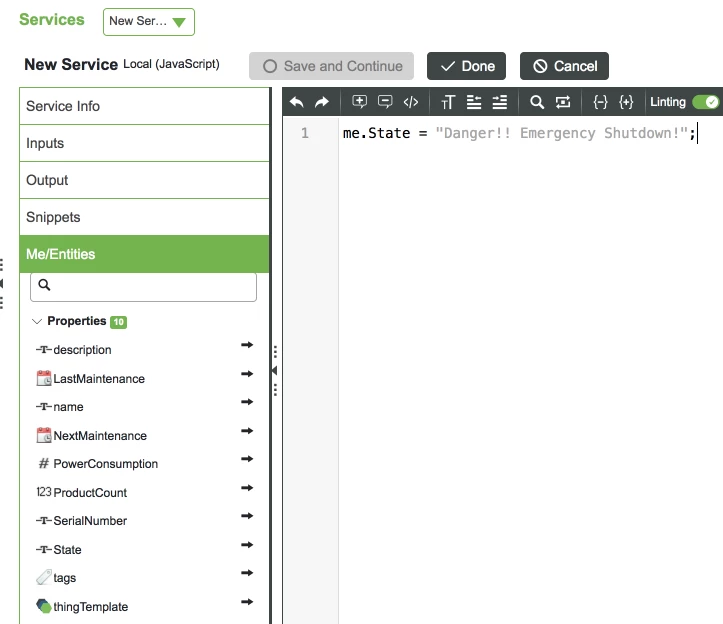Select the Me/Entities section
The width and height of the screenshot is (723, 624).
pyautogui.click(x=144, y=254)
